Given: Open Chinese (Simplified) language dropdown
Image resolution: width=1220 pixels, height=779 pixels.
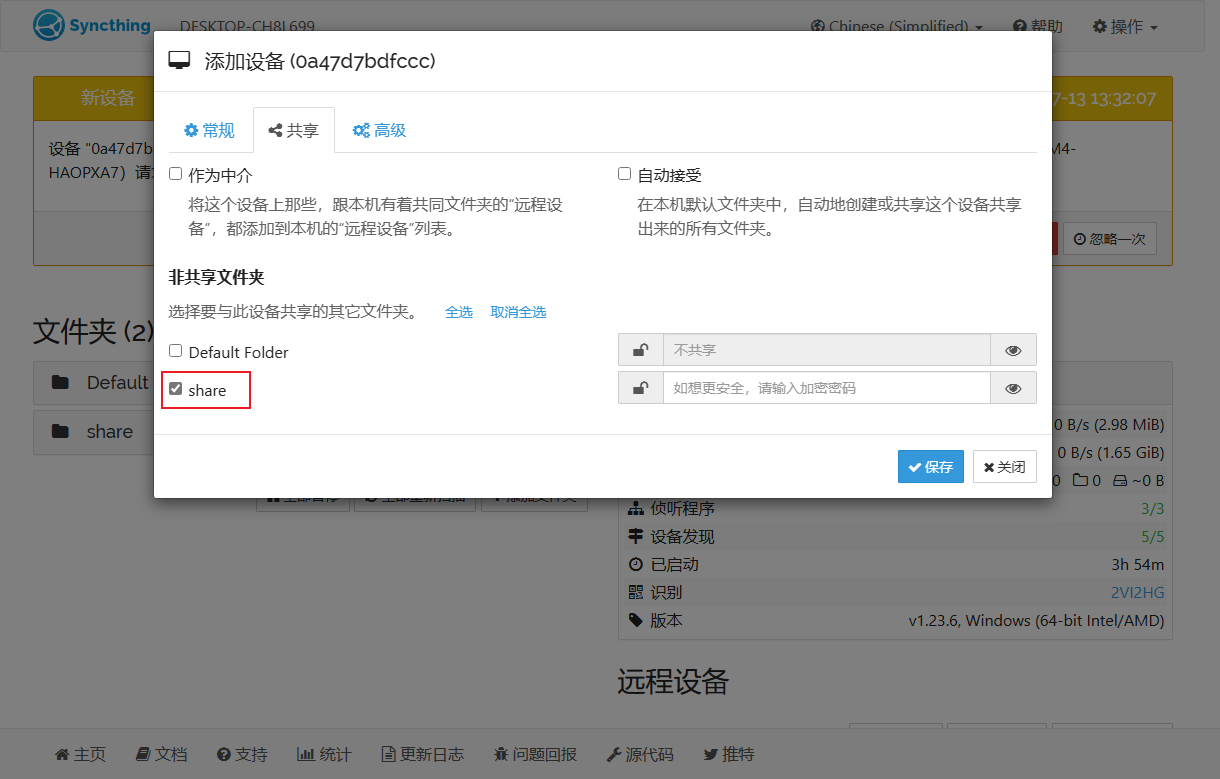Looking at the screenshot, I should (896, 26).
